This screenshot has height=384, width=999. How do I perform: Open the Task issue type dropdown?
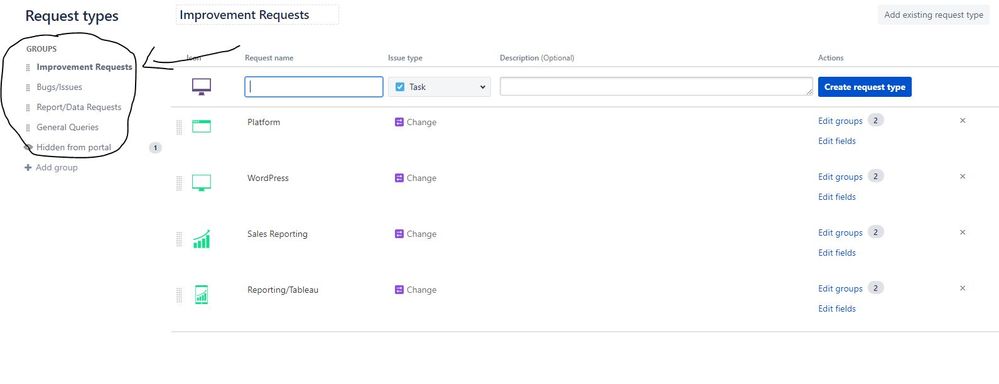(440, 87)
